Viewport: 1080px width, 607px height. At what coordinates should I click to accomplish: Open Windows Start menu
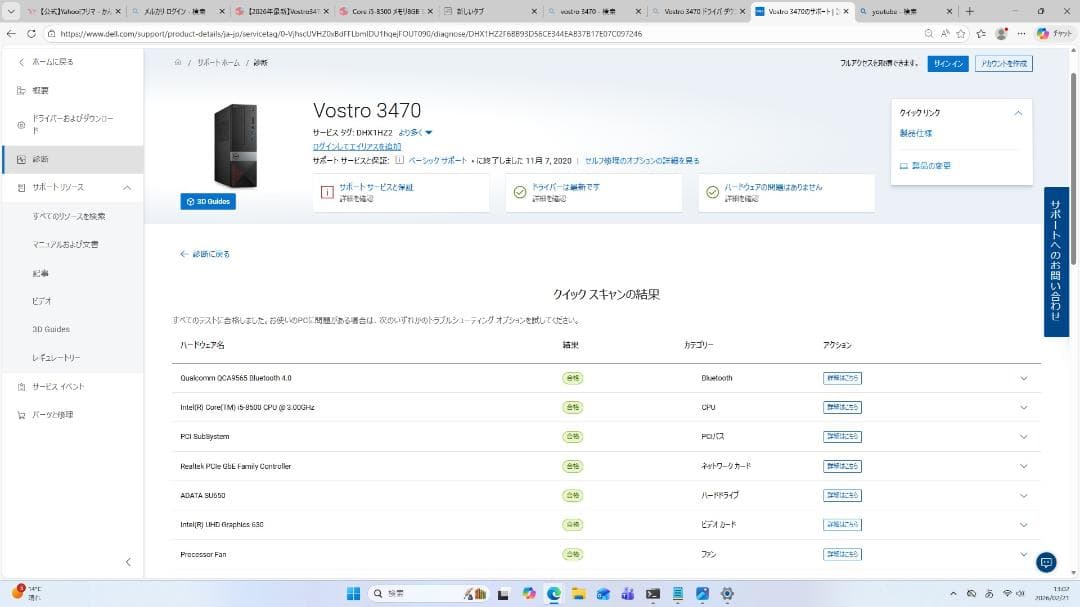pyautogui.click(x=353, y=593)
